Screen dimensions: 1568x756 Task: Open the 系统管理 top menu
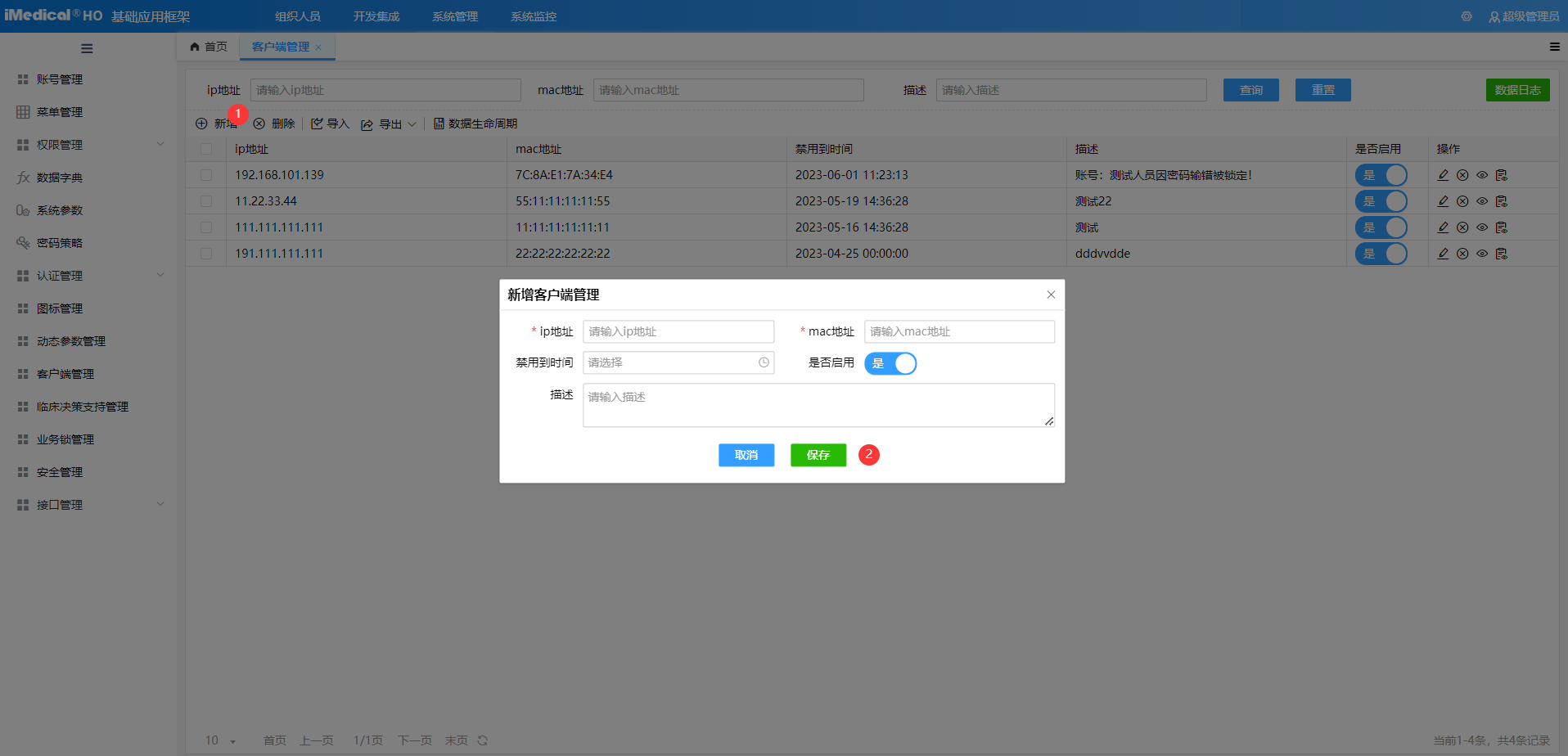455,16
